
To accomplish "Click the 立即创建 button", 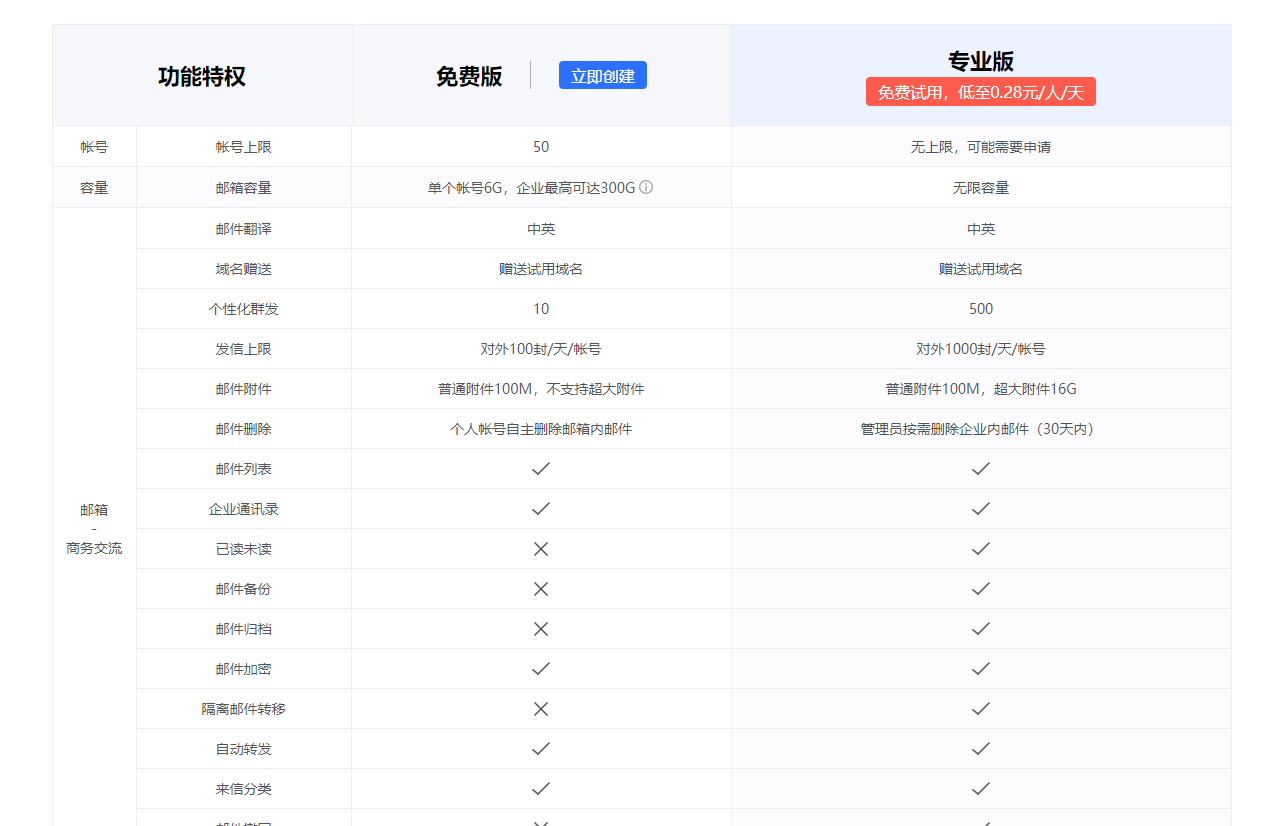I will (602, 75).
